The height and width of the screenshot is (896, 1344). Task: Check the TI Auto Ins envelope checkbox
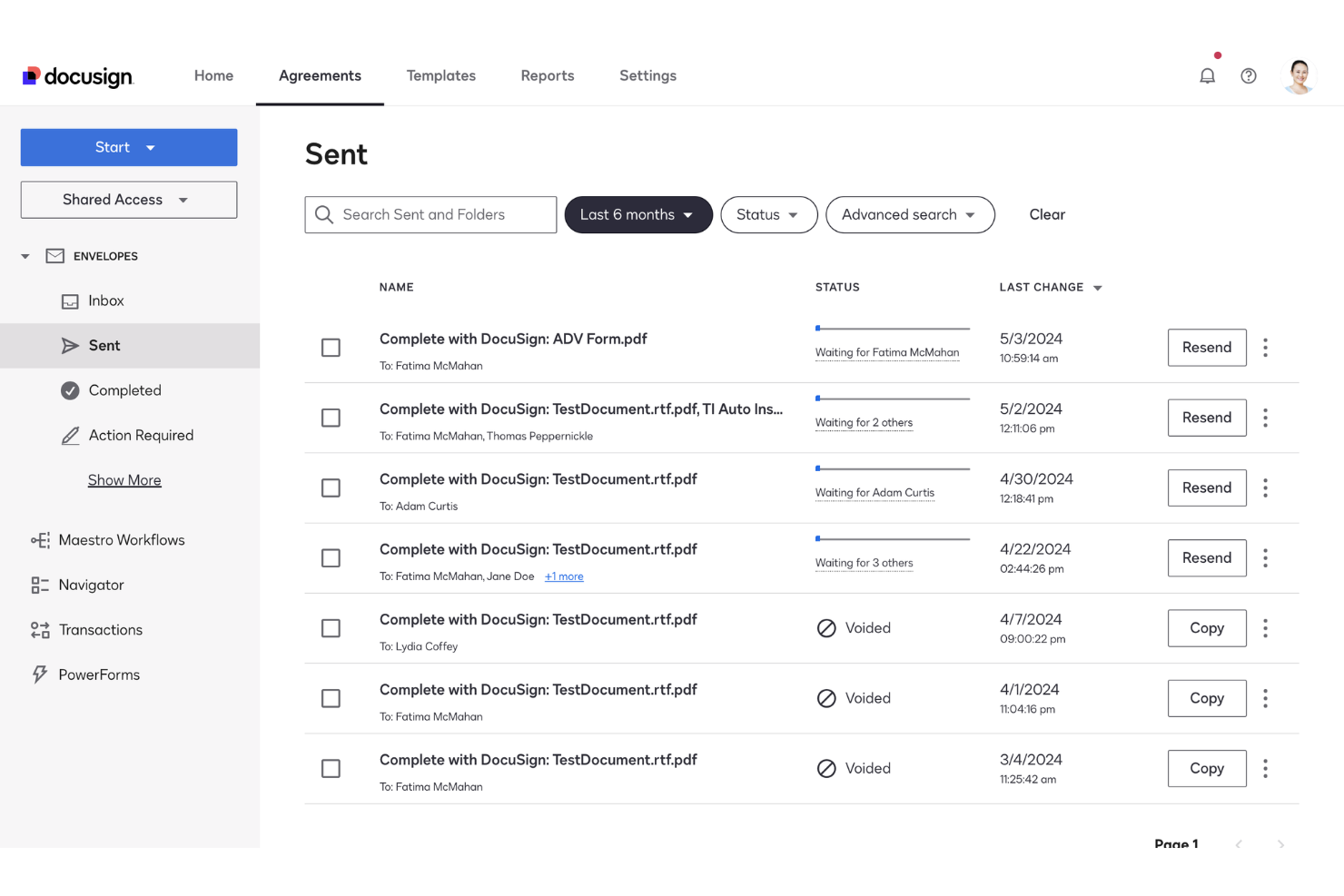click(331, 418)
